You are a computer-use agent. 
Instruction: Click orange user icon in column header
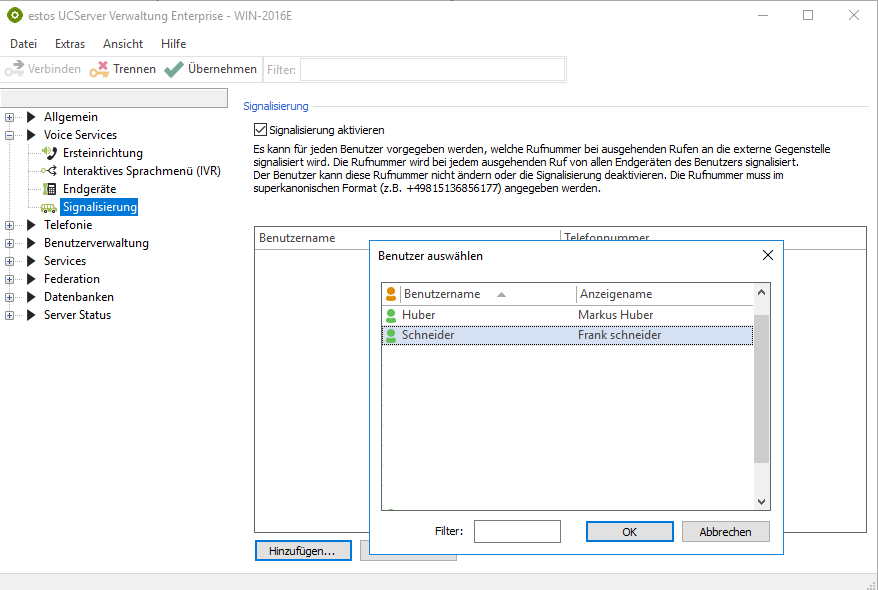click(391, 294)
